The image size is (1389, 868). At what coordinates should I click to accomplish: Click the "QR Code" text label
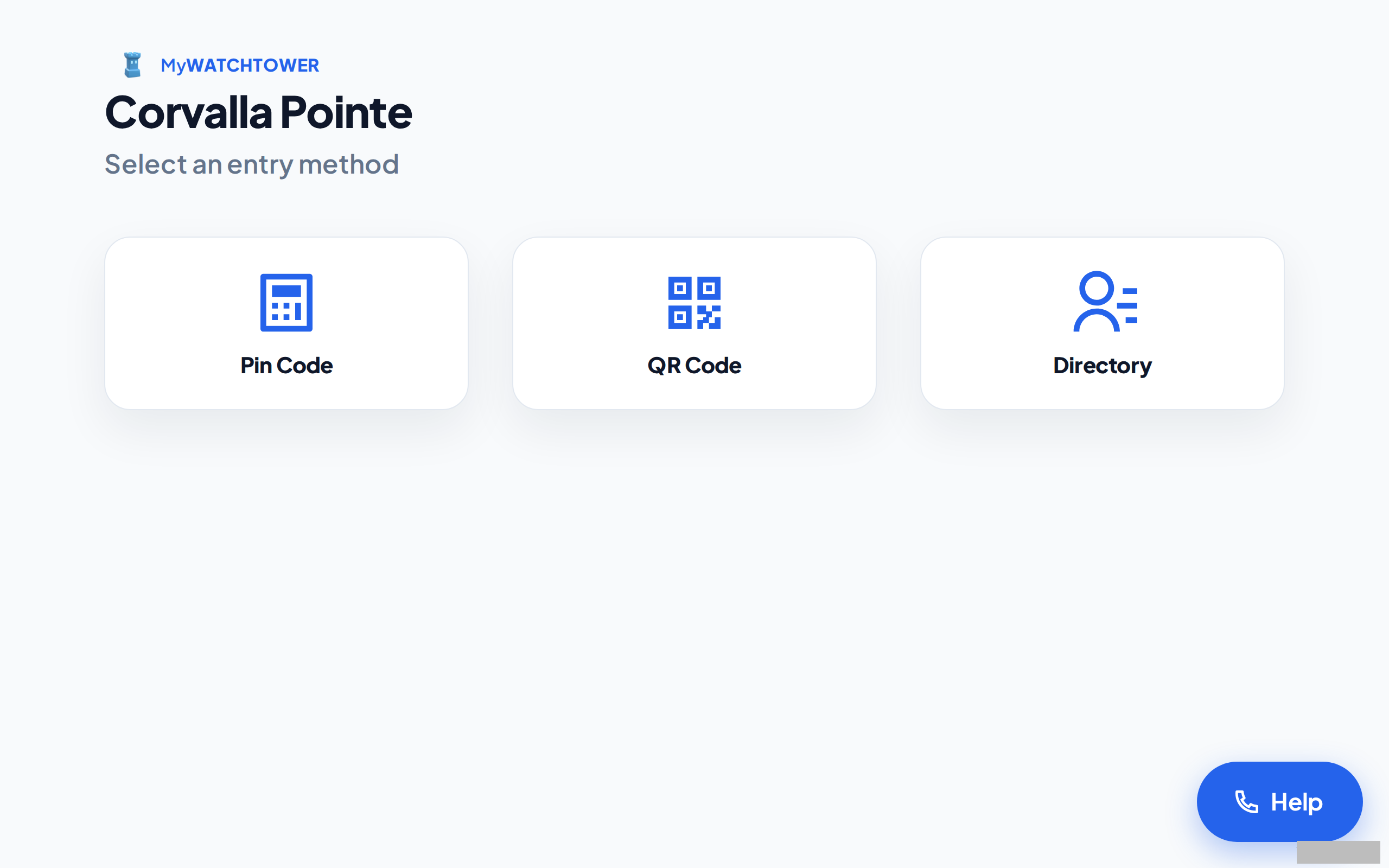tap(694, 366)
